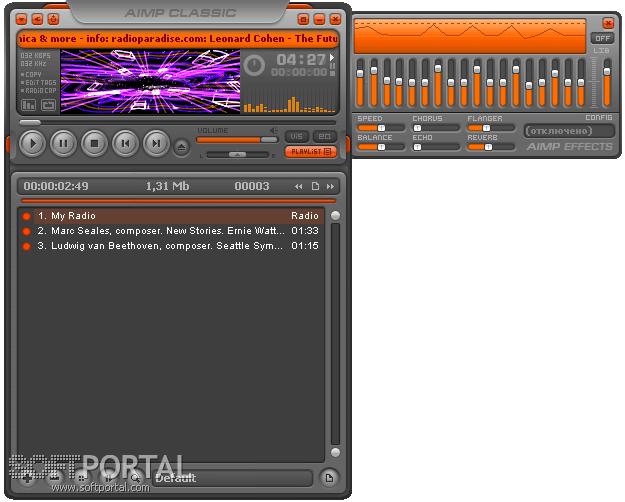This screenshot has width=625, height=502.
Task: Click the second equalizer band slider
Action: coord(374,83)
